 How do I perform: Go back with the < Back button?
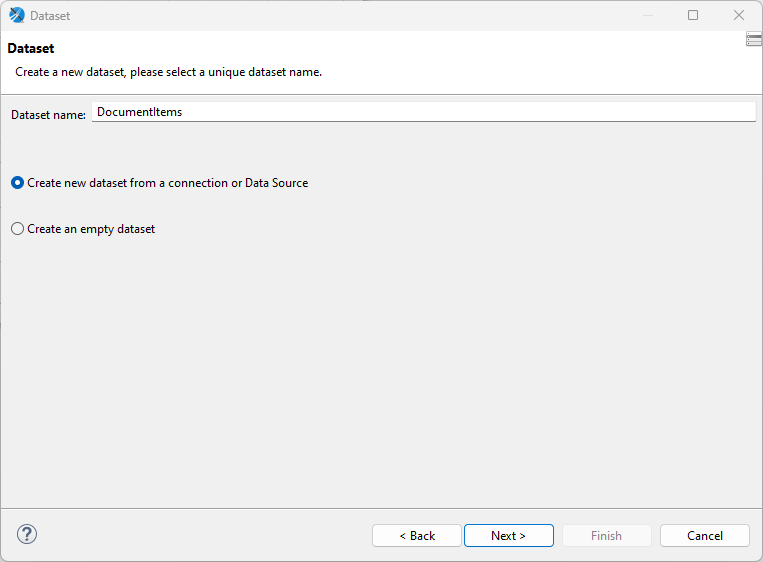(x=417, y=536)
